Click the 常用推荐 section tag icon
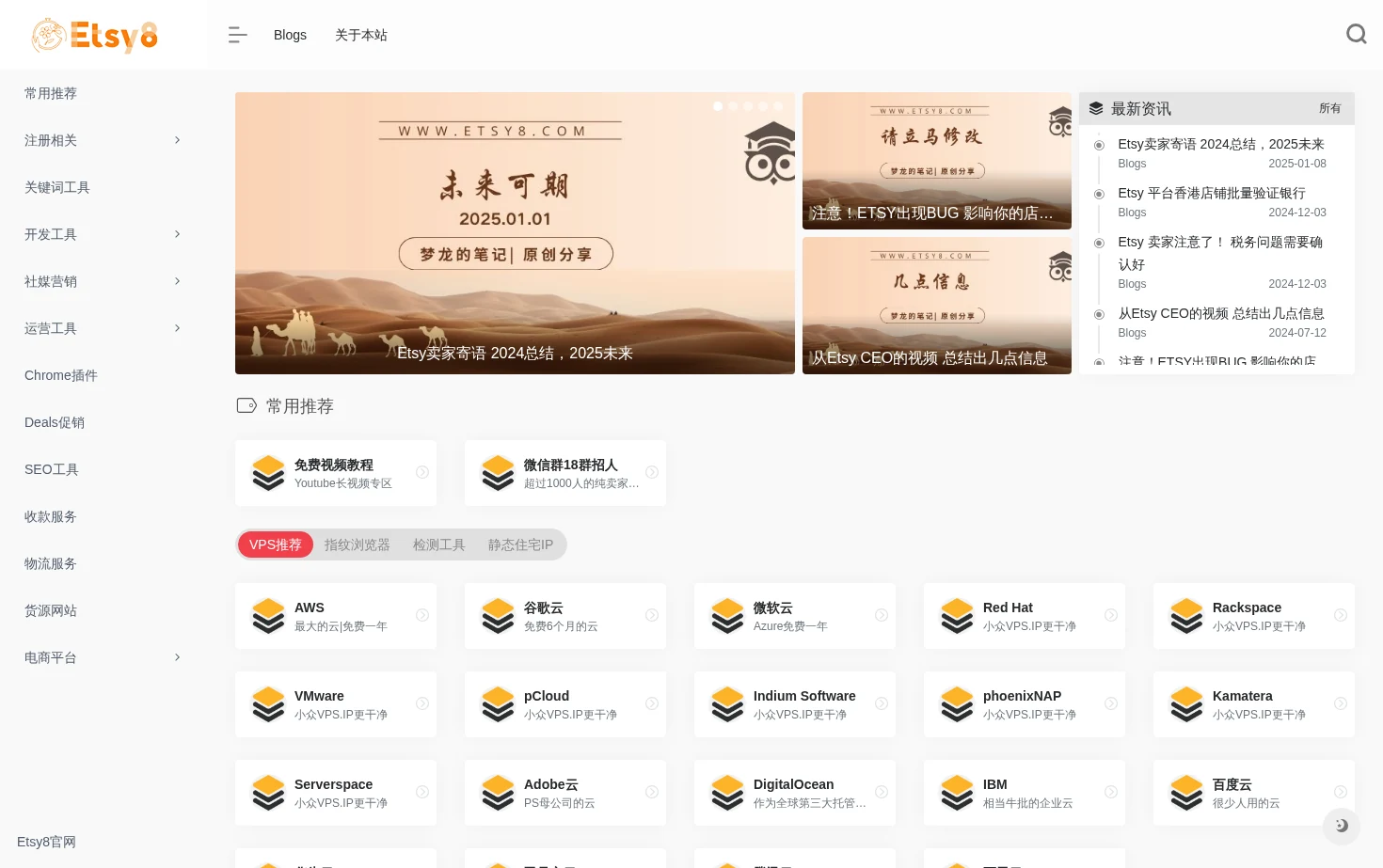The width and height of the screenshot is (1383, 868). (x=246, y=405)
